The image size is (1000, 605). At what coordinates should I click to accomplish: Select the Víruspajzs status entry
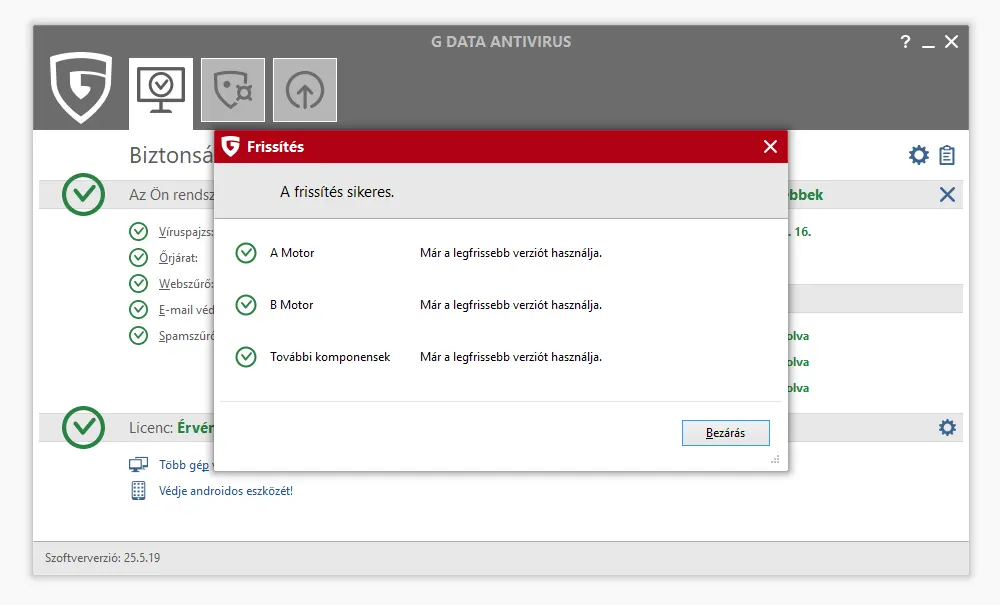click(x=185, y=232)
